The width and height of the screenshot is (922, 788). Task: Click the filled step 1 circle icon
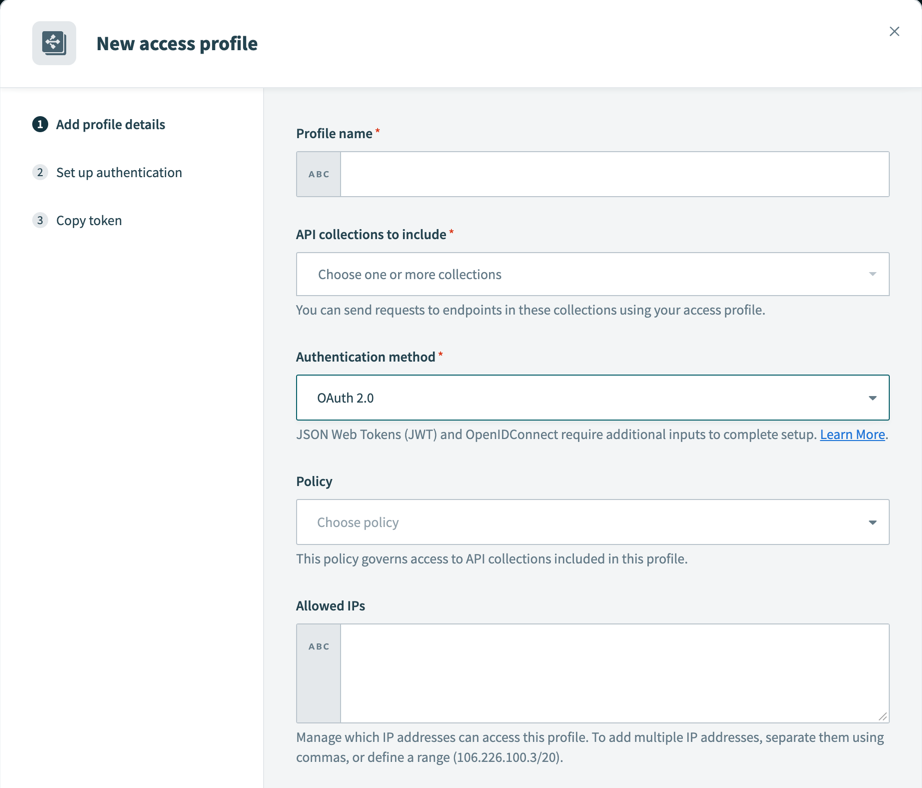[x=40, y=125]
